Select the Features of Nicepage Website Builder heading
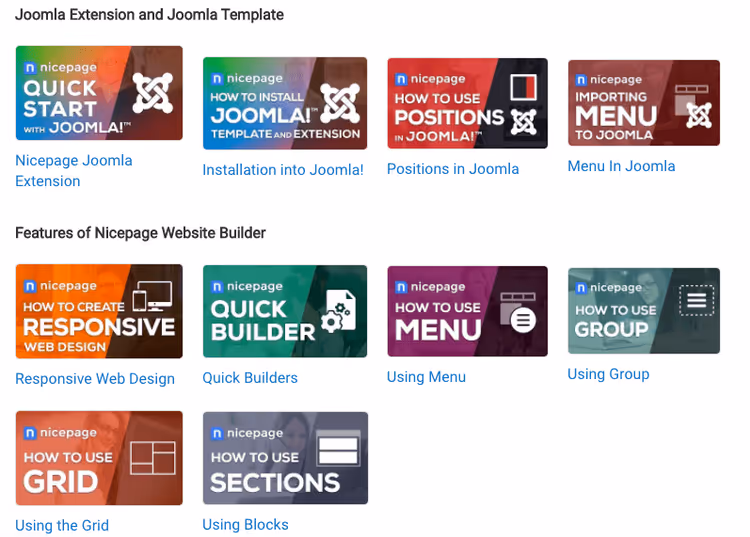750x537 pixels. point(140,233)
